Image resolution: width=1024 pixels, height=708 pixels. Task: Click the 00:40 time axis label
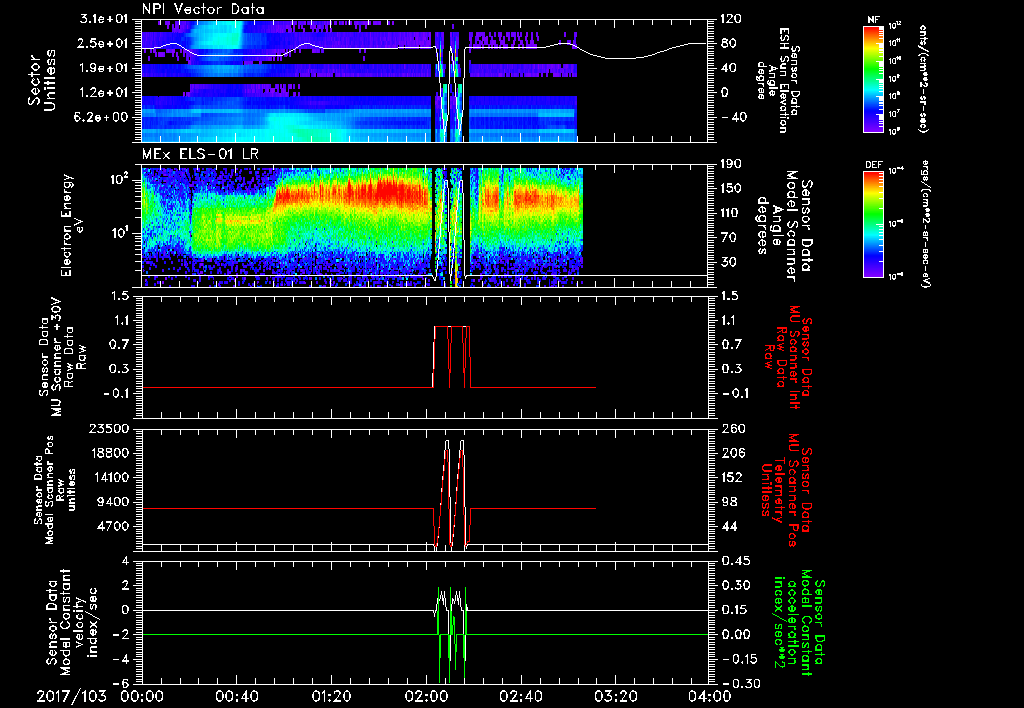tap(237, 695)
